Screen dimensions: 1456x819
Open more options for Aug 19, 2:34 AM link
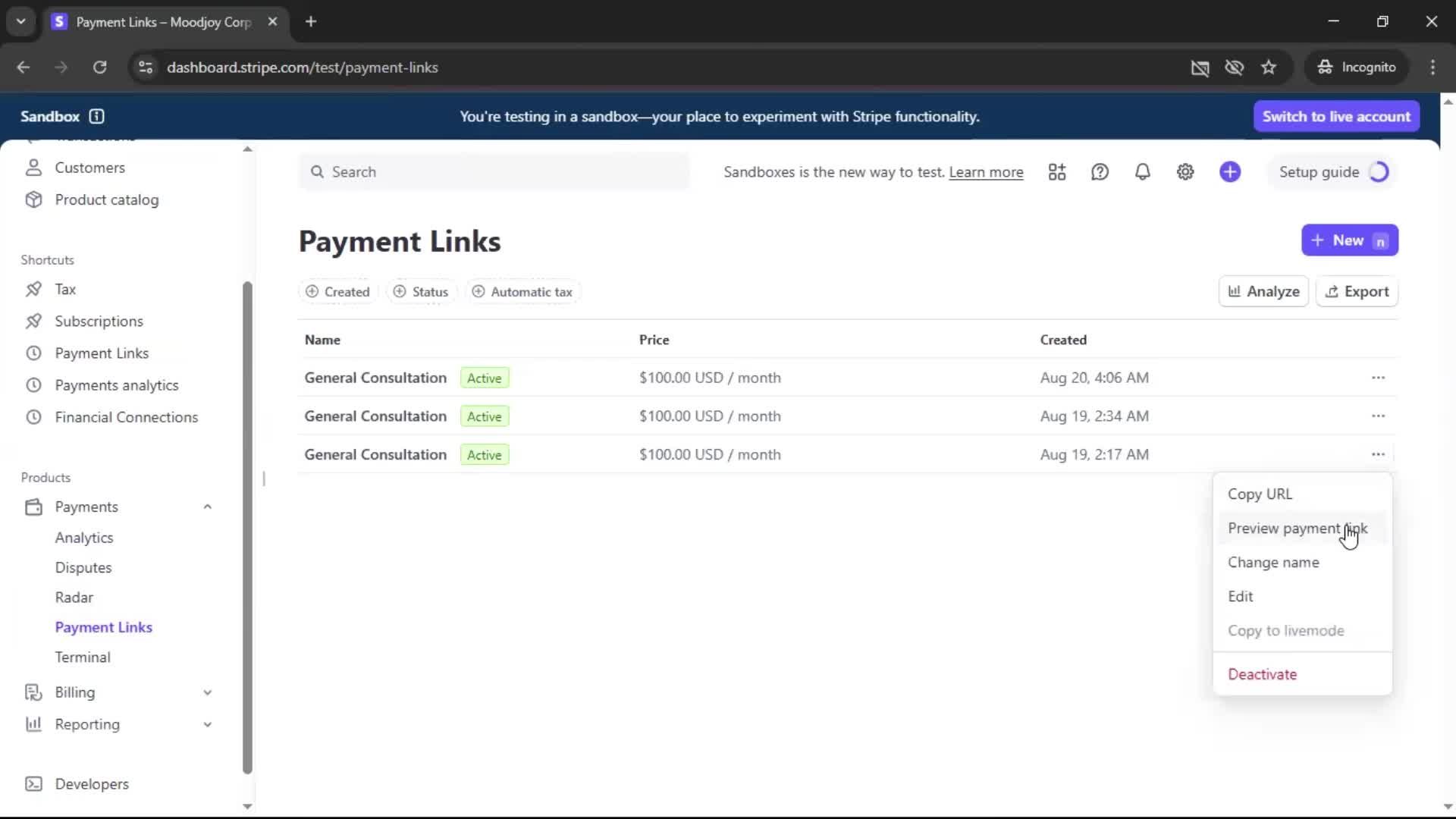1378,416
